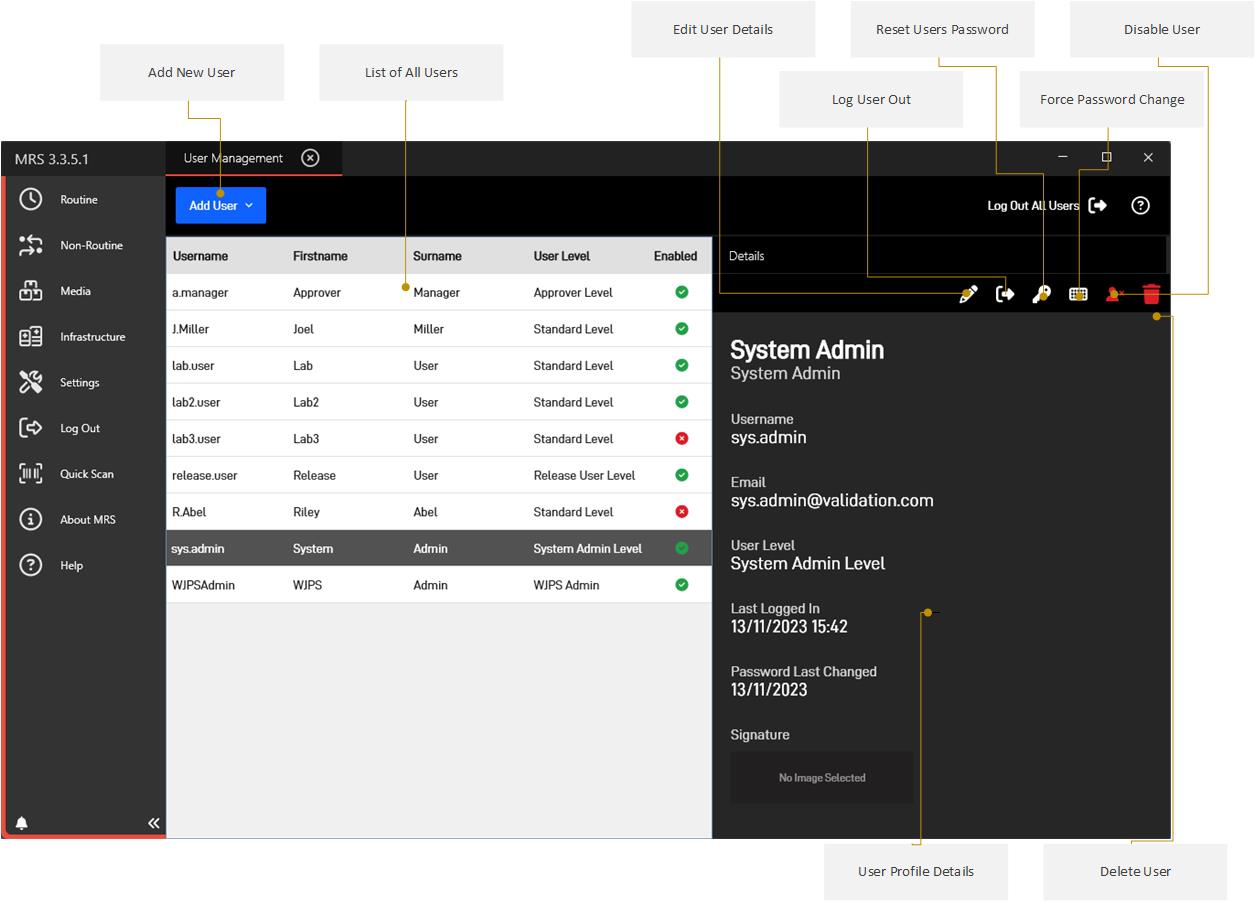The image size is (1255, 901).
Task: Open notifications bell in sidebar
Action: (x=22, y=823)
